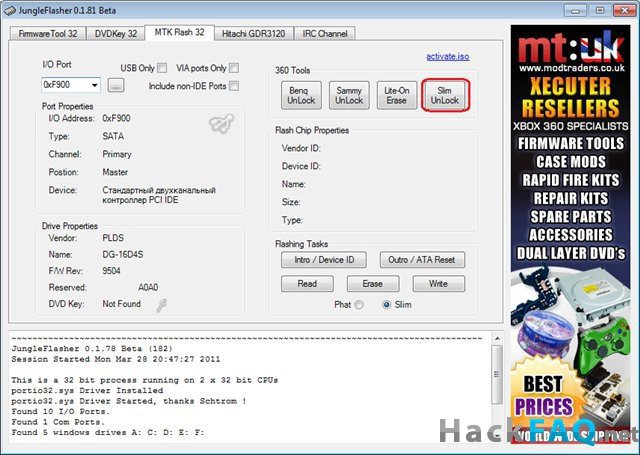Click the log line 'Found 1 Com Ports.'
This screenshot has width=640, height=455.
tap(58, 422)
